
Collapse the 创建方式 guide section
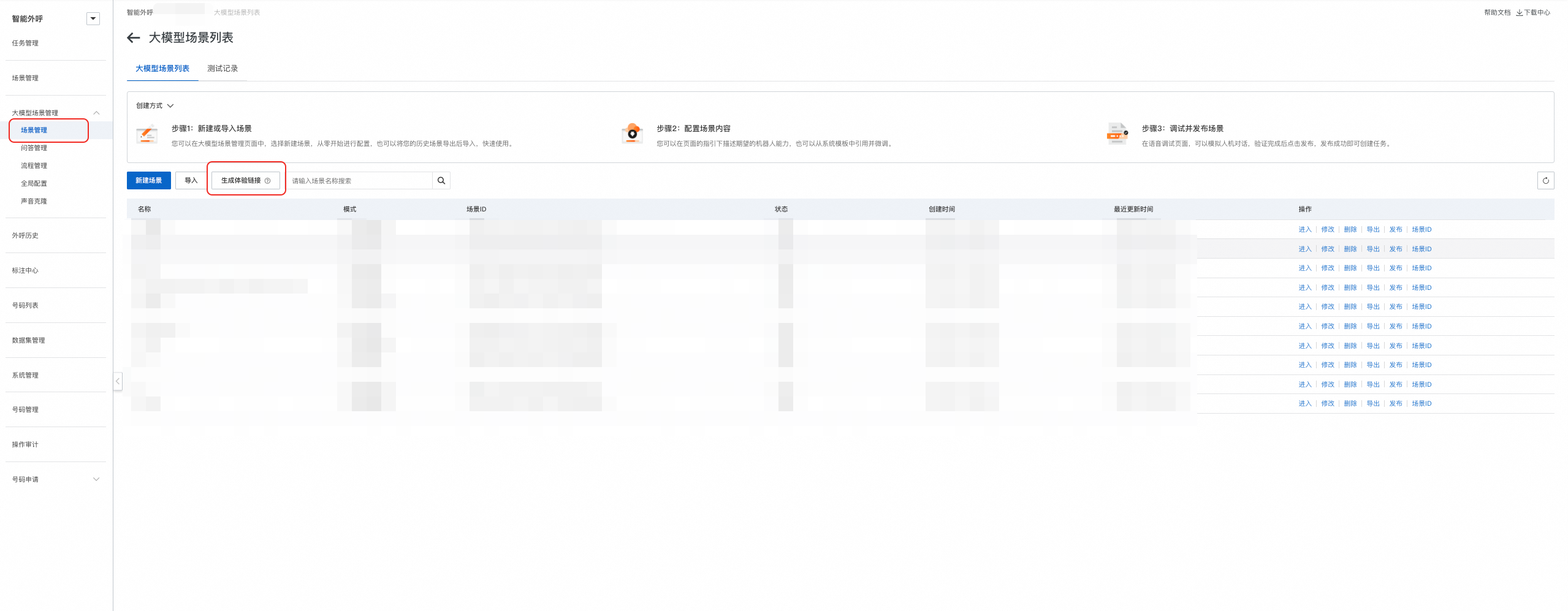tap(170, 106)
